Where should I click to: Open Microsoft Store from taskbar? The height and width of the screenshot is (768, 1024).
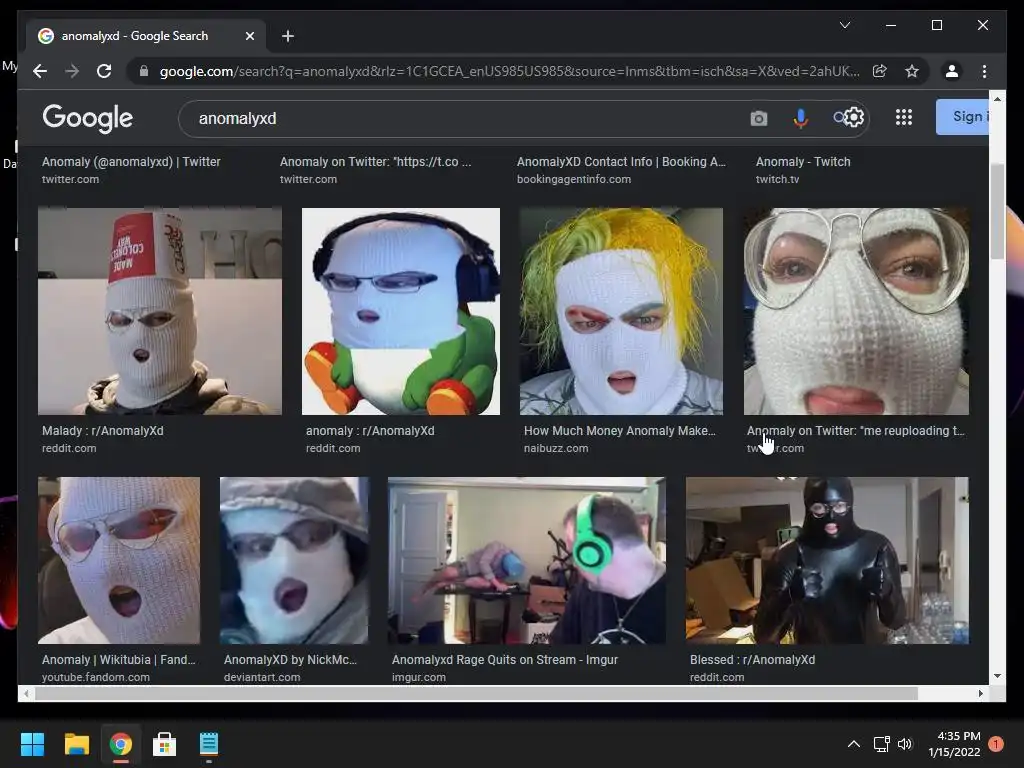click(165, 744)
